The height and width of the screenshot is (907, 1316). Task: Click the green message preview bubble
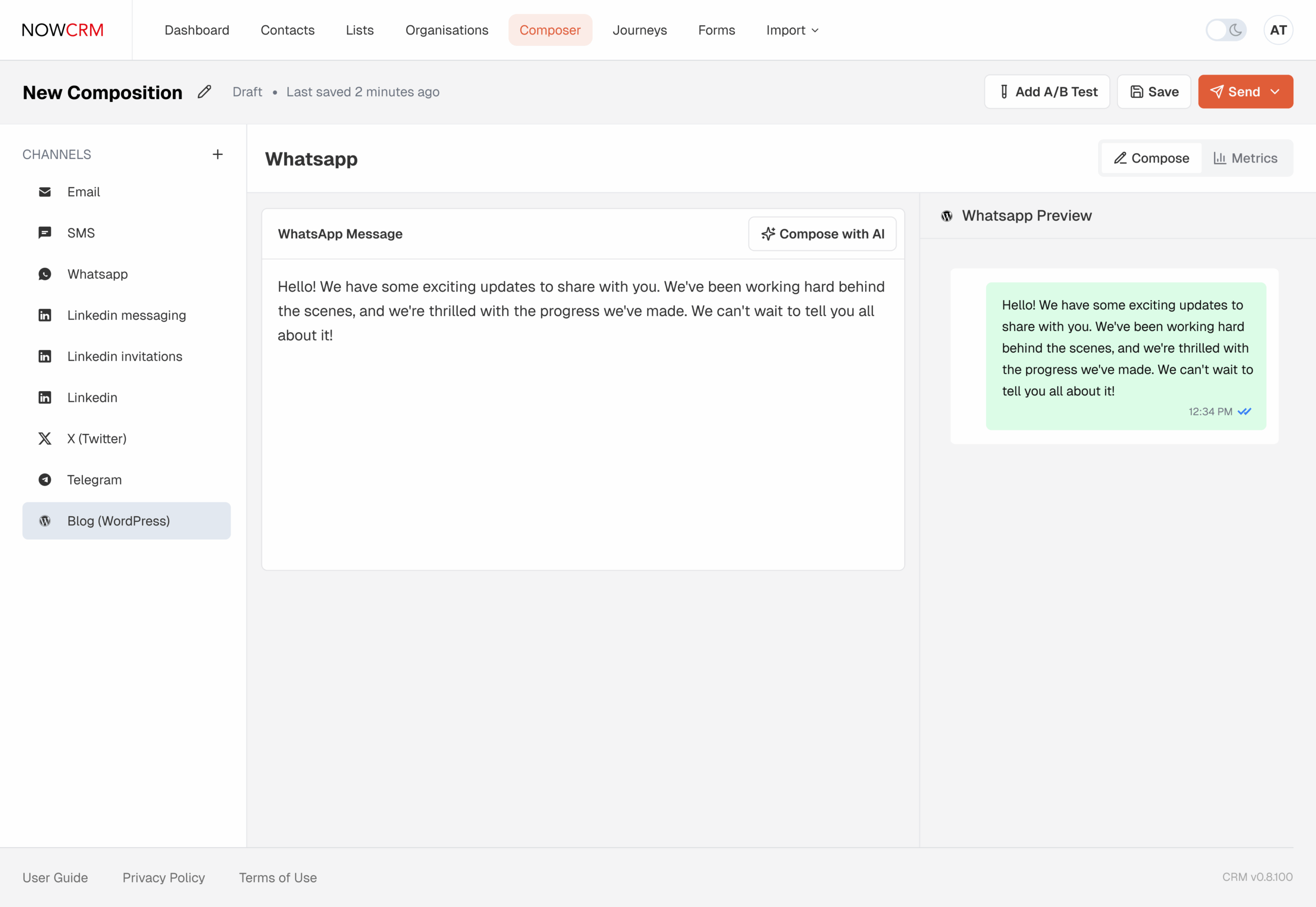tap(1126, 356)
